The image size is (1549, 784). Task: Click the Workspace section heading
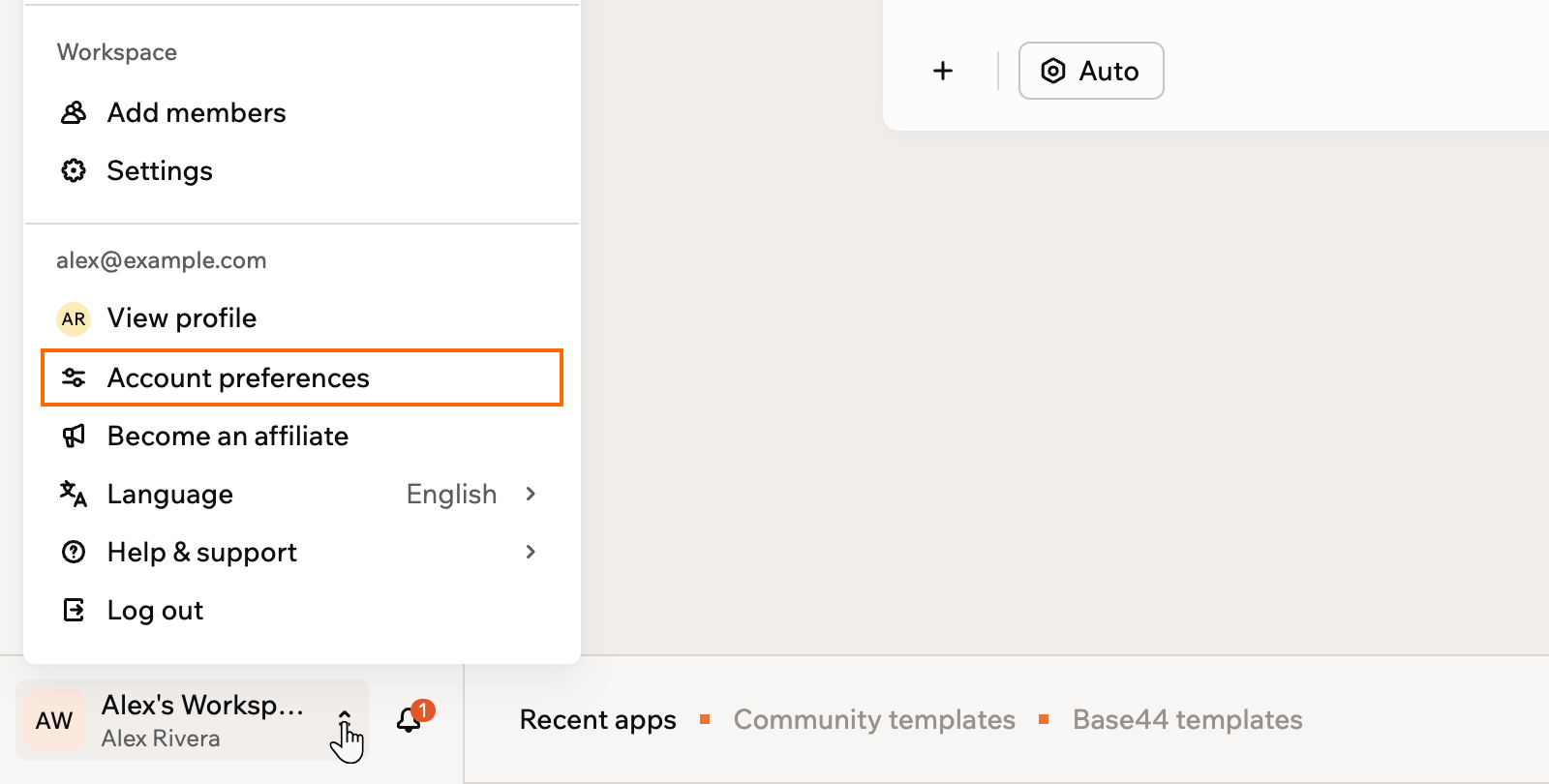coord(117,52)
